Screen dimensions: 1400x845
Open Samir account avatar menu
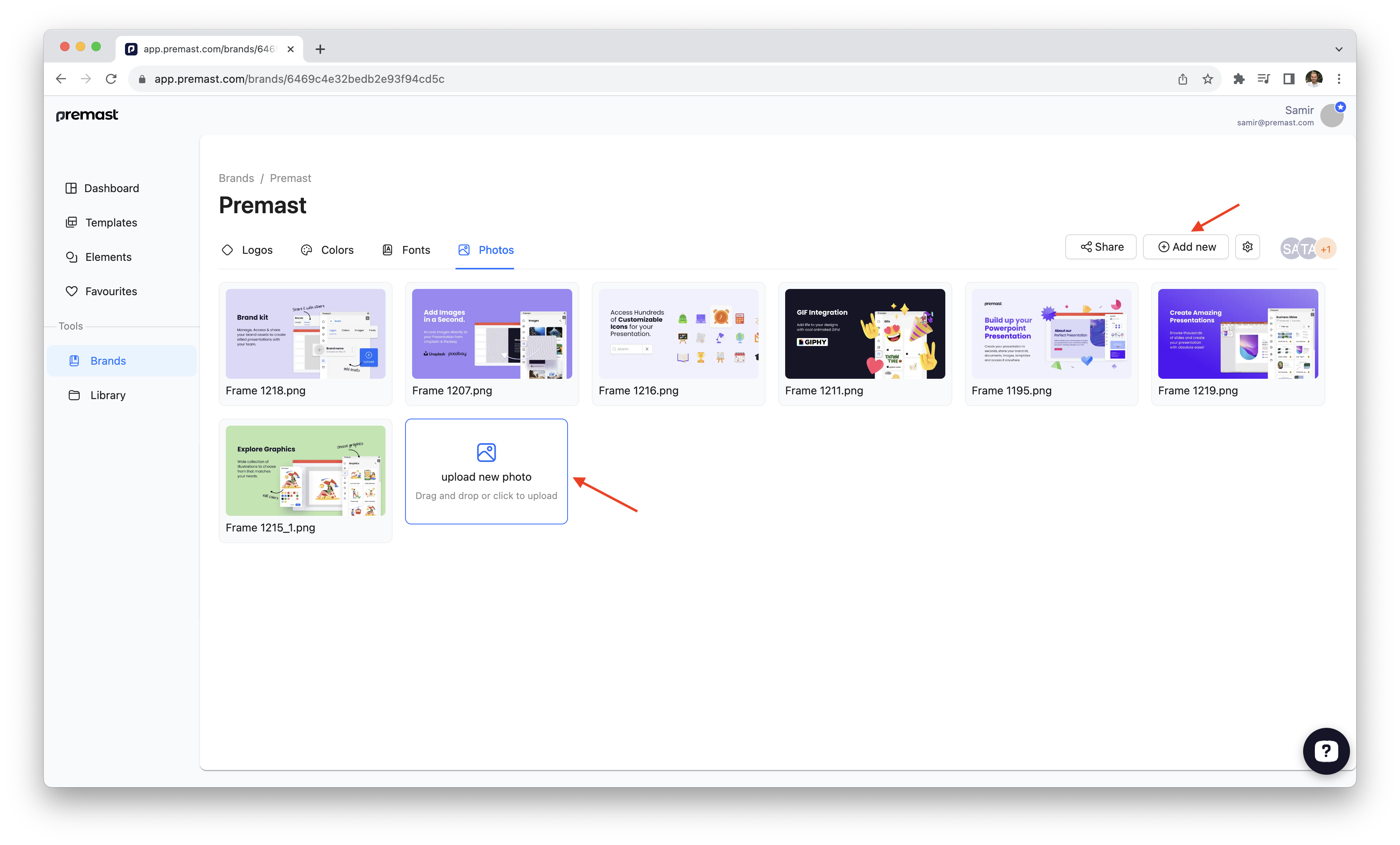[x=1332, y=115]
